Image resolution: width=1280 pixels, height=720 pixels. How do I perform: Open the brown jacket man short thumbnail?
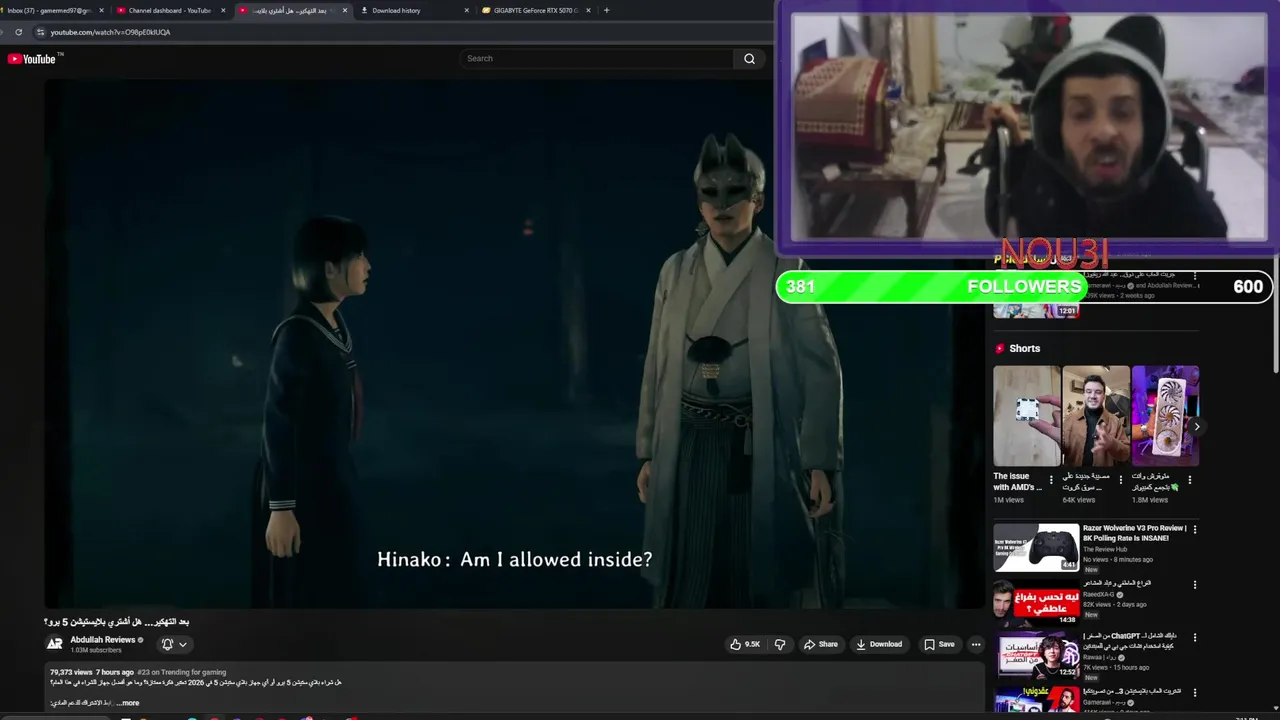pos(1096,416)
